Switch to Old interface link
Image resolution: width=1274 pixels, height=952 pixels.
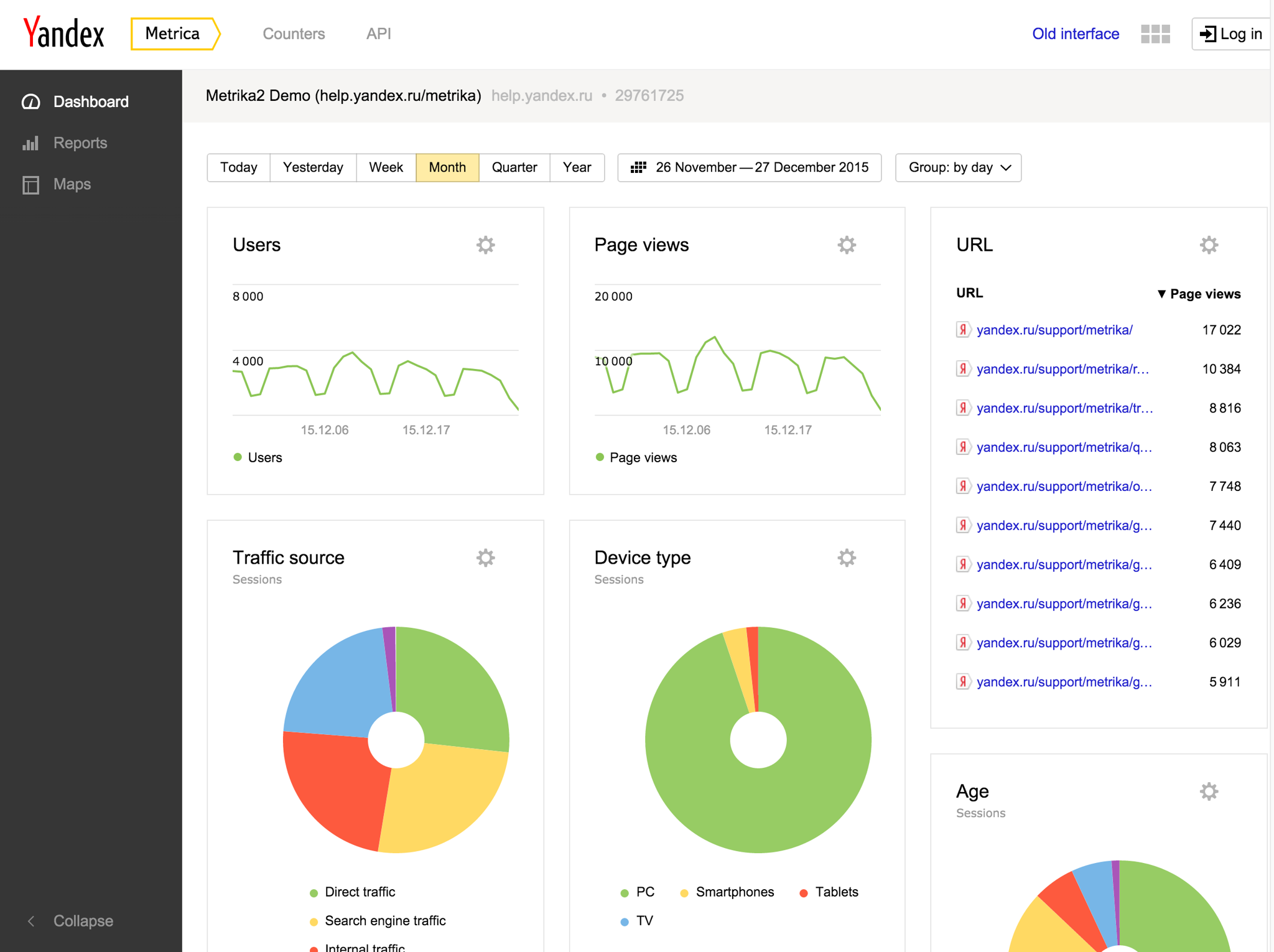pos(1076,34)
